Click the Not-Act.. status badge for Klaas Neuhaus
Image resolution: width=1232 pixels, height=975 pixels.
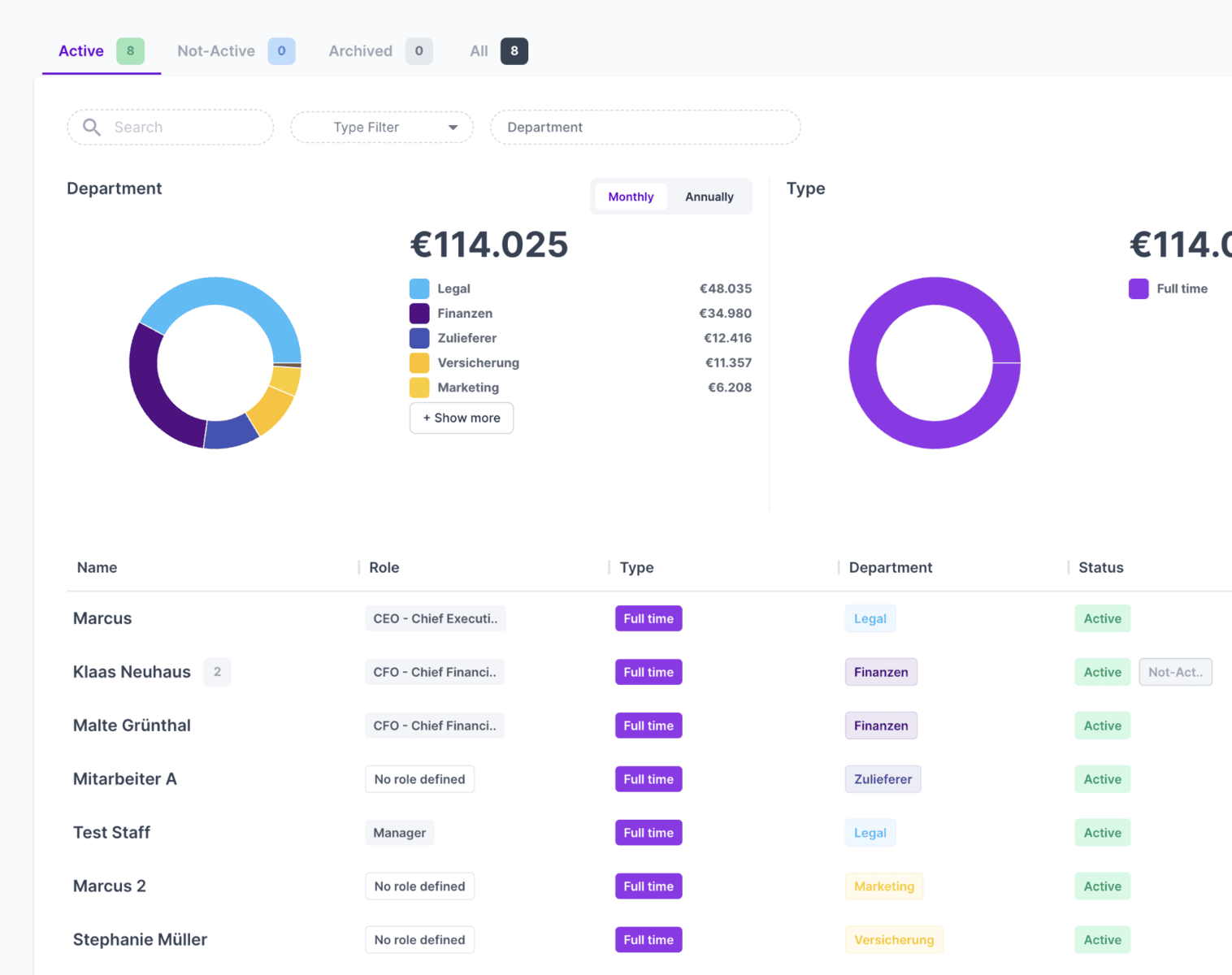[x=1175, y=672]
